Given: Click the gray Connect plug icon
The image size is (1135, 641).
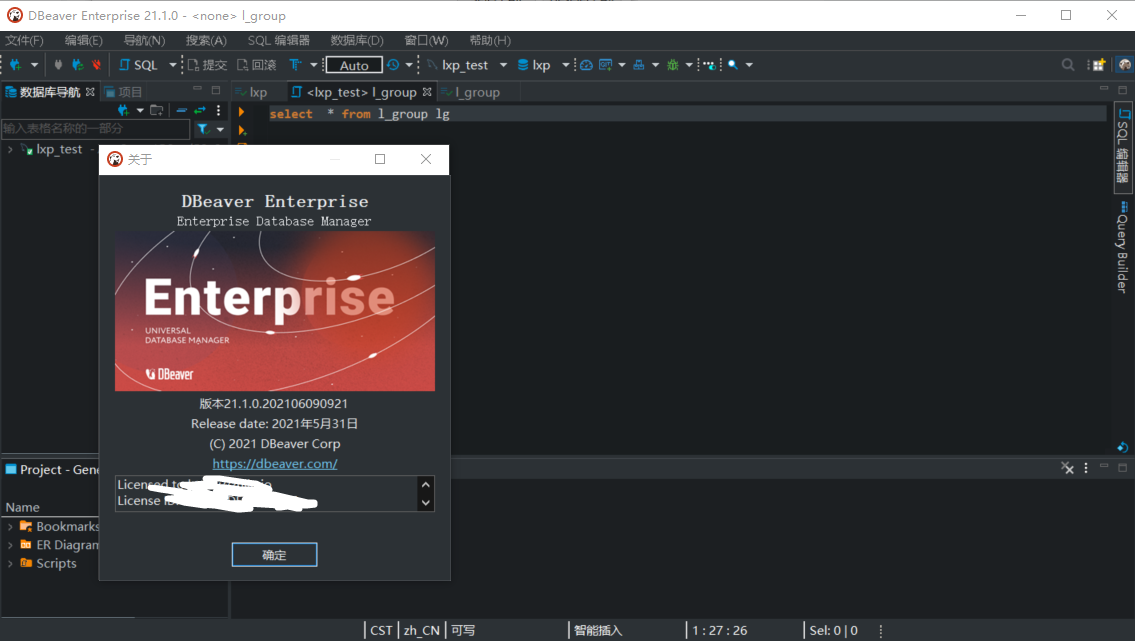Looking at the screenshot, I should [x=58, y=65].
